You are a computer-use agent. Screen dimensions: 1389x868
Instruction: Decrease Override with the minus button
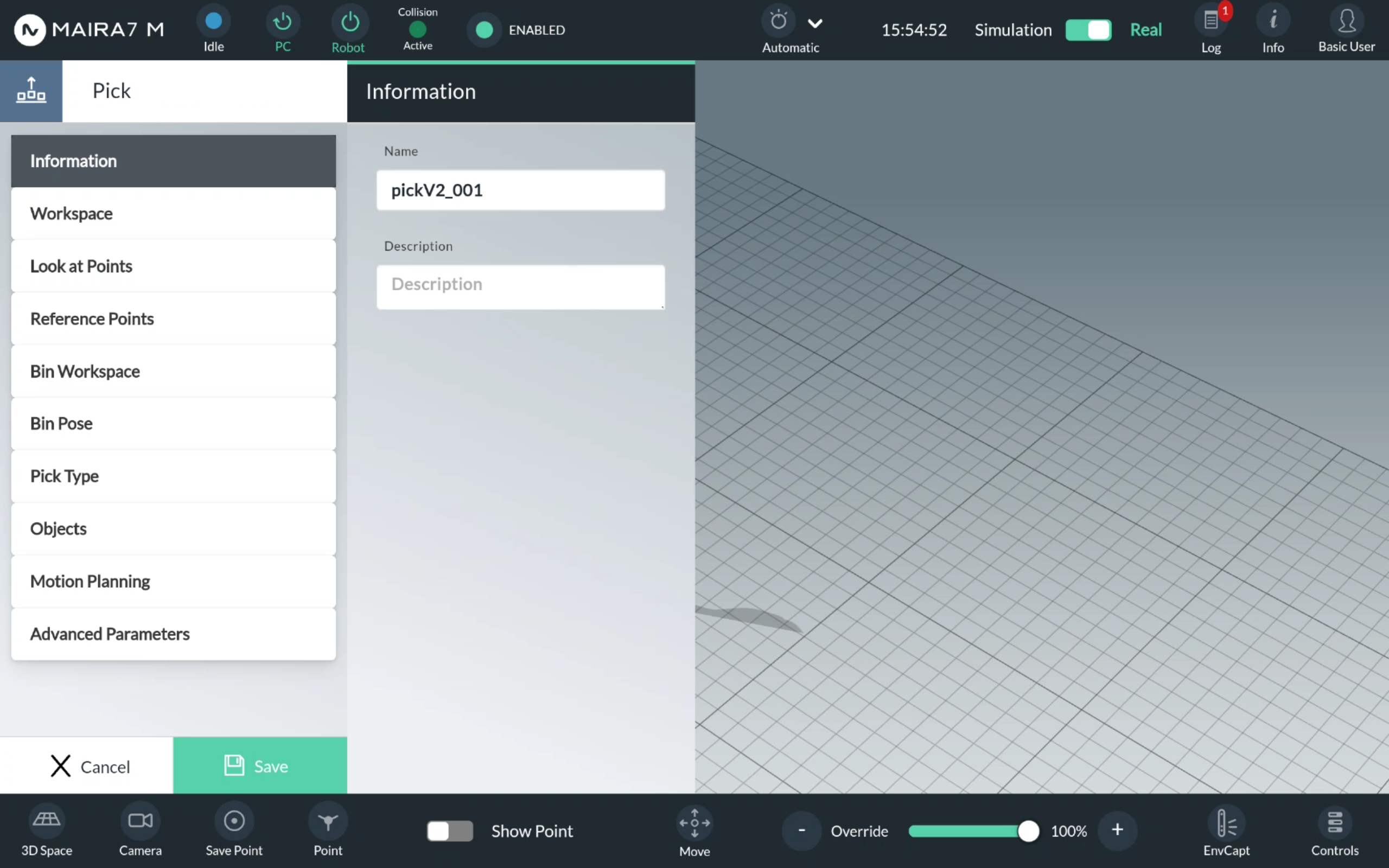click(x=802, y=831)
